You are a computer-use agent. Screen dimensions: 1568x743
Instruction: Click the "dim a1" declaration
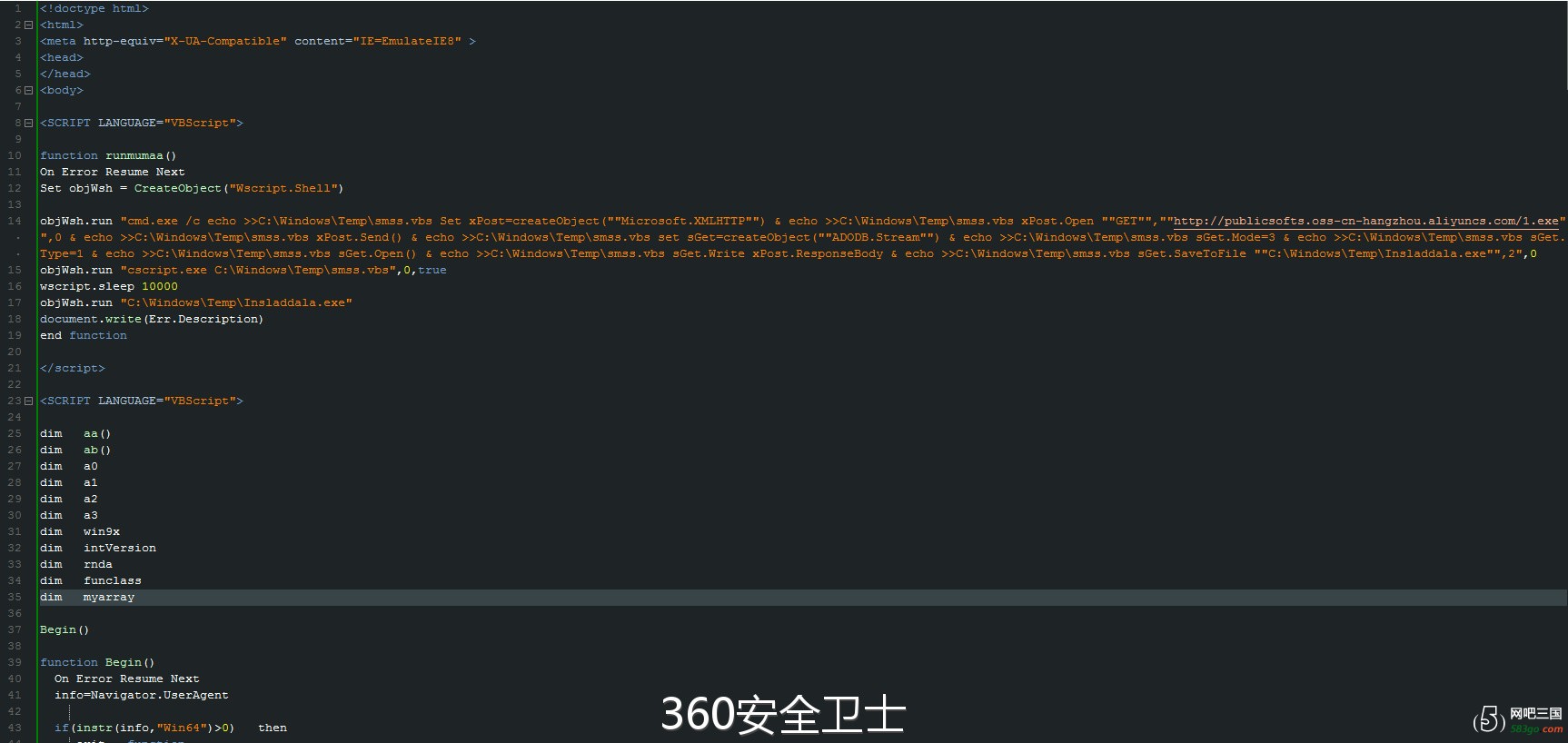[x=69, y=482]
